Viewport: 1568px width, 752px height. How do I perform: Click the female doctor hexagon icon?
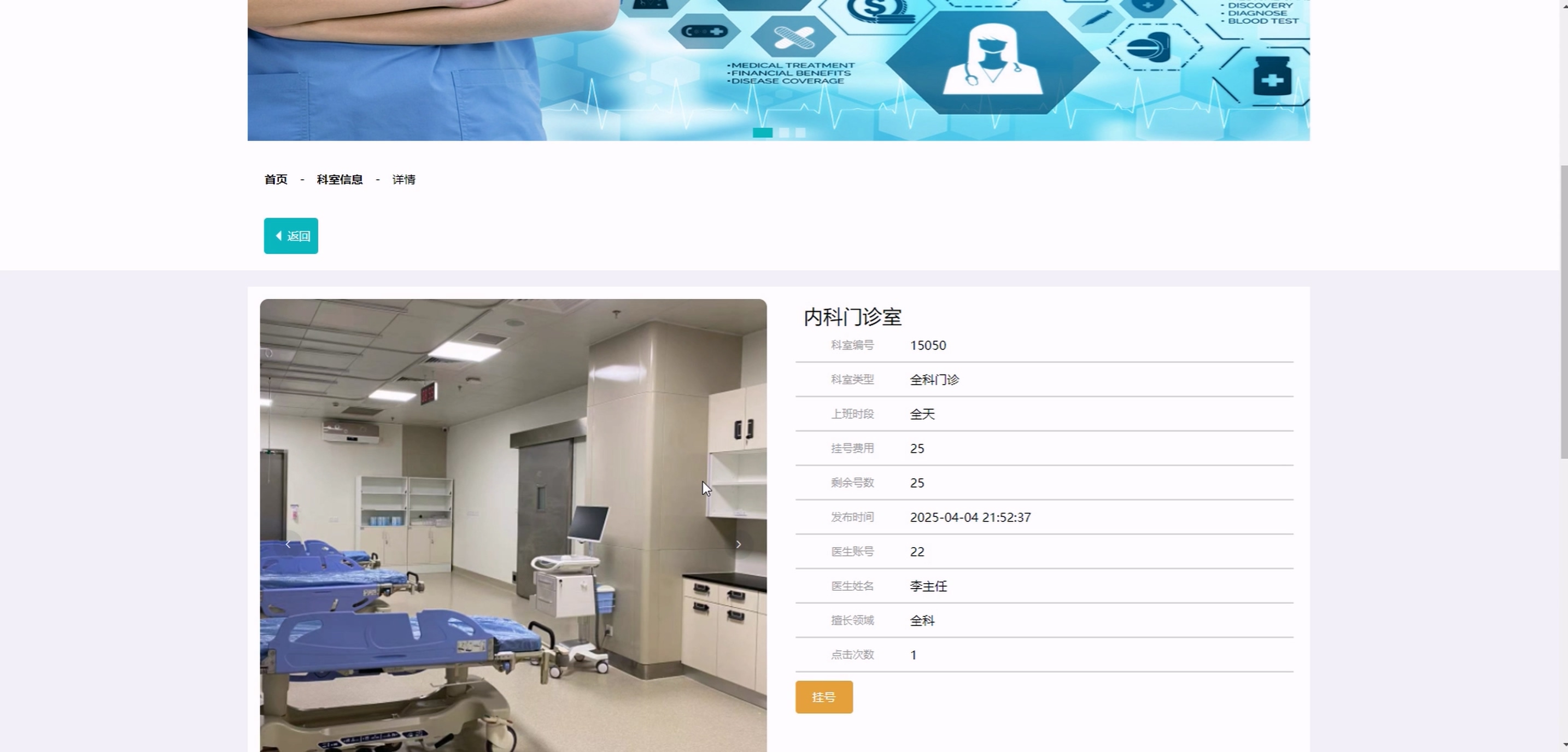point(992,61)
